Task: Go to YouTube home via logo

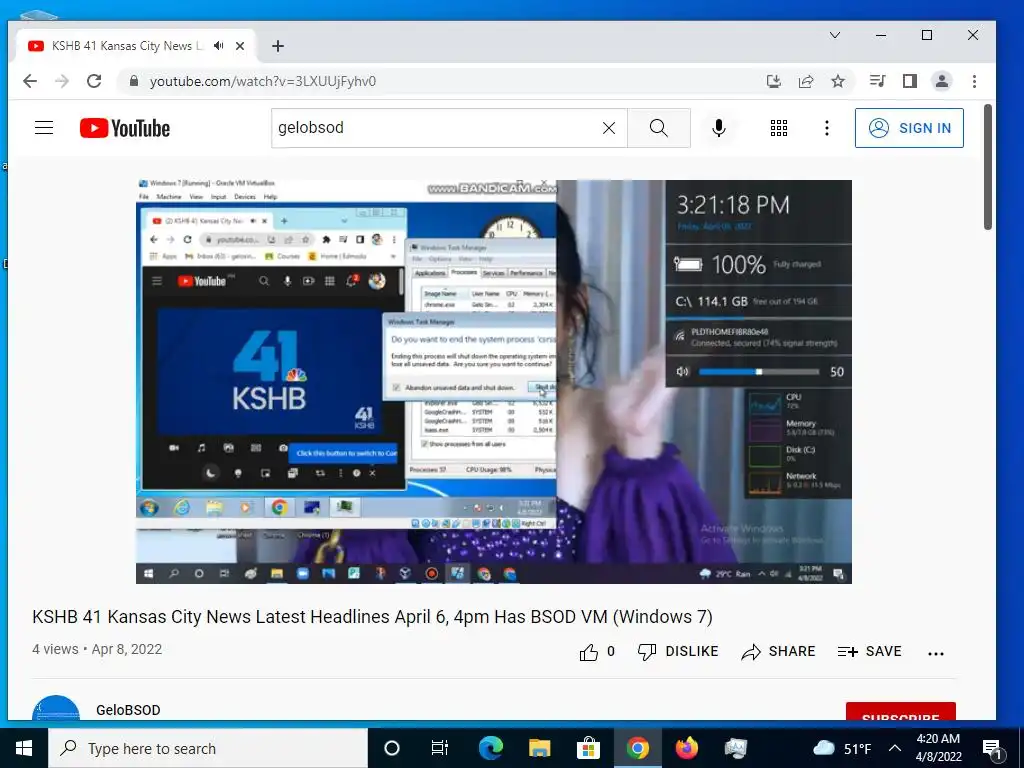Action: pos(125,128)
